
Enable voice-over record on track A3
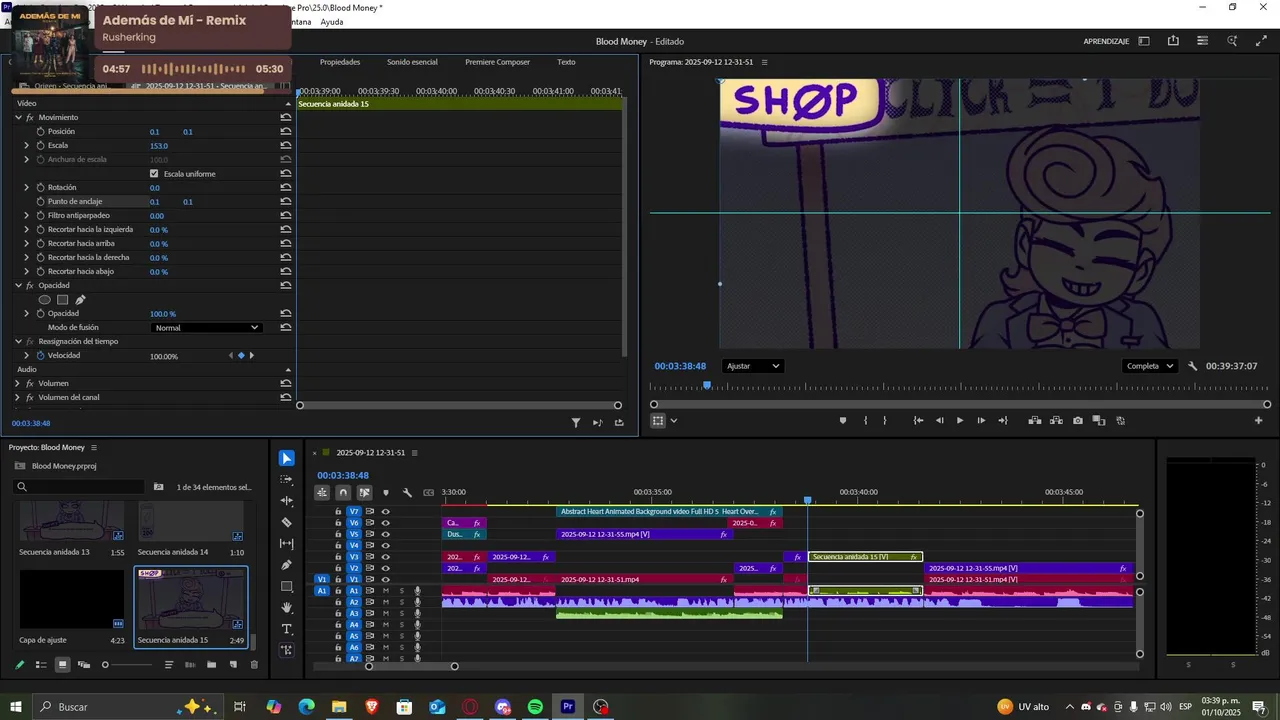(x=417, y=614)
